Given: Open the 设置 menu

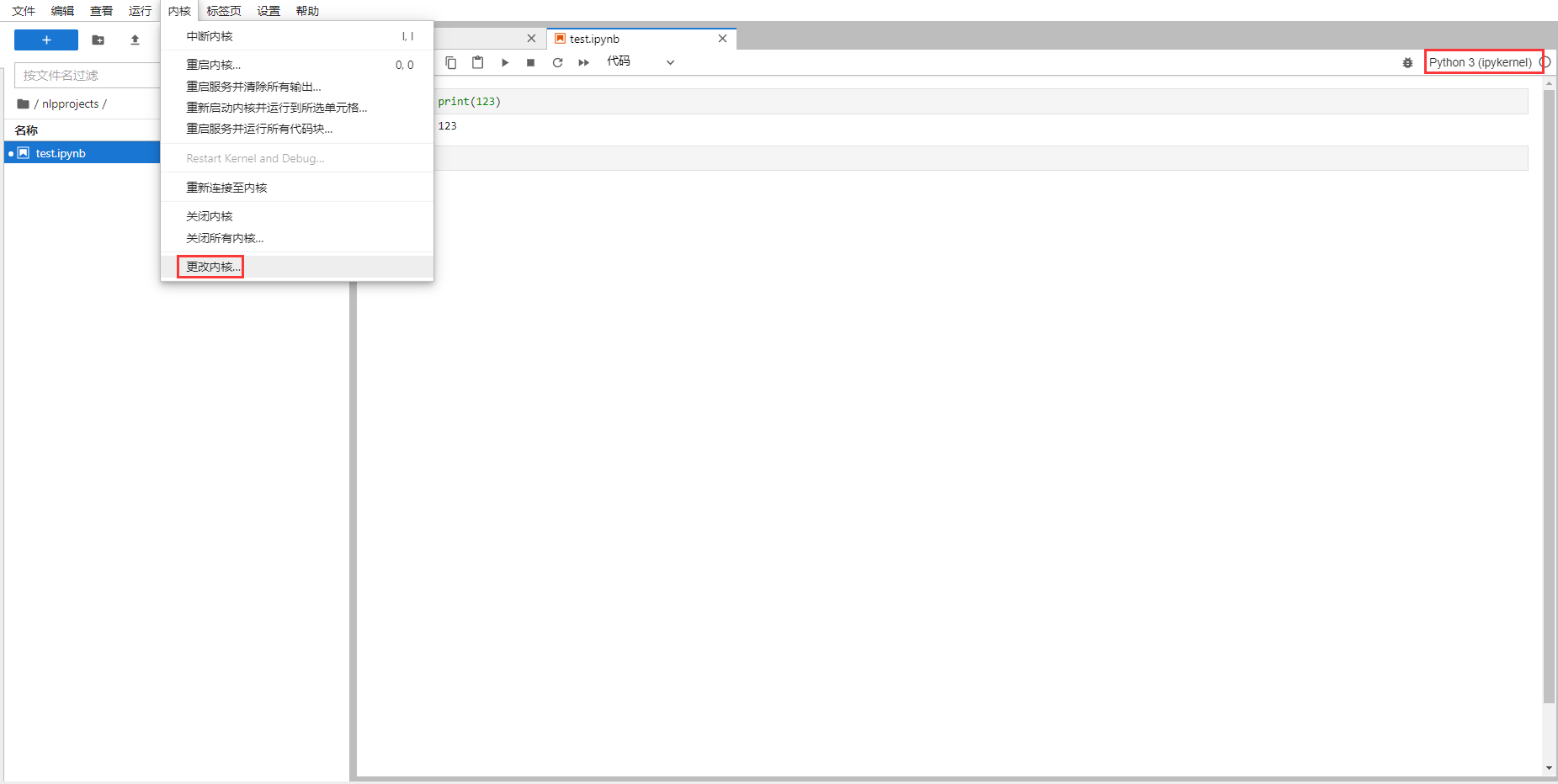Looking at the screenshot, I should 269,11.
